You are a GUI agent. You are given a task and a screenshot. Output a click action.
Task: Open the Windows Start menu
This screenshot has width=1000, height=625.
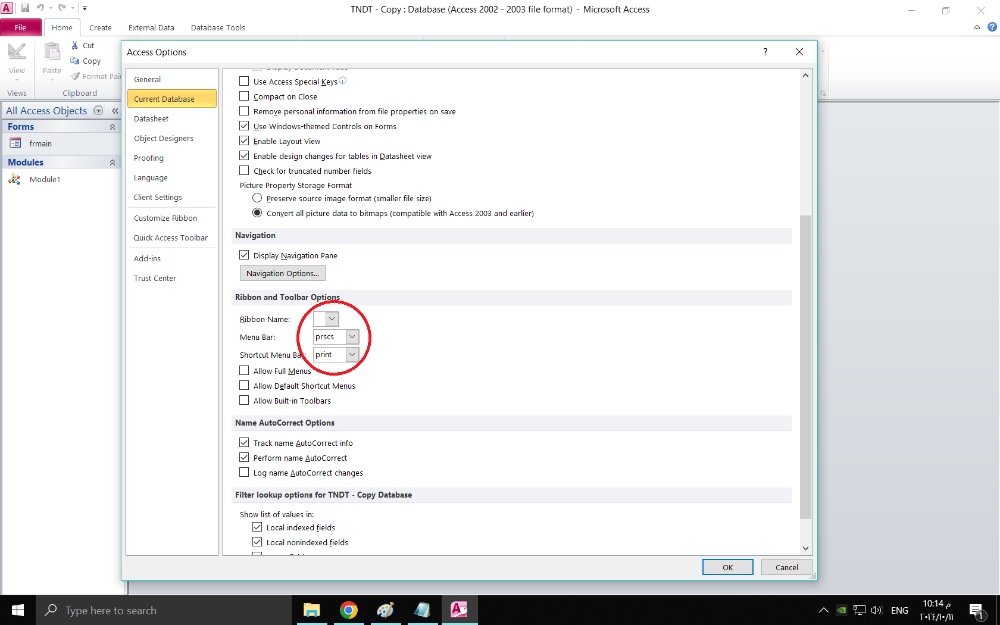click(17, 610)
